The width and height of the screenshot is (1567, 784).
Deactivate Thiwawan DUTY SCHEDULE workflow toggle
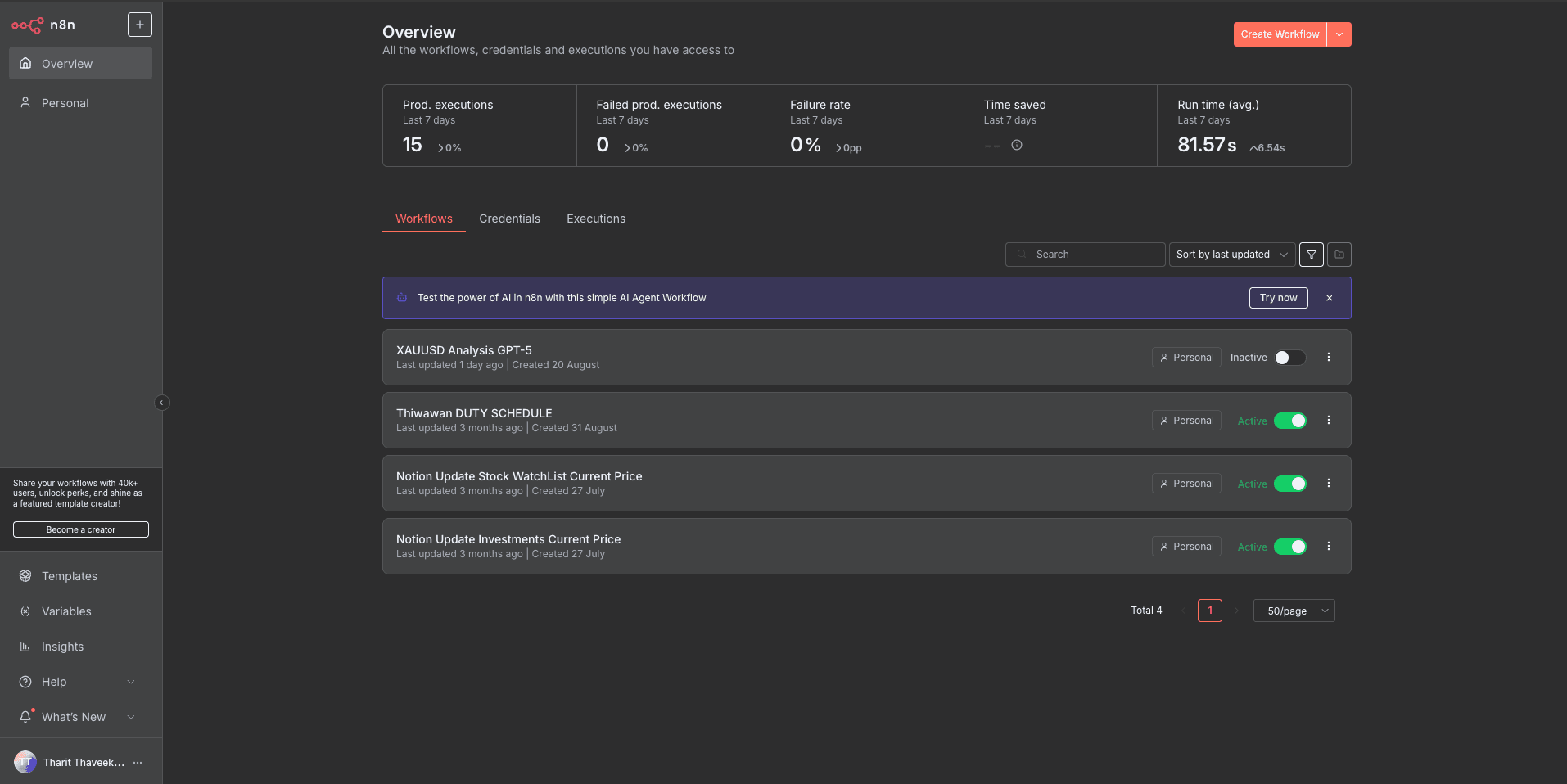[x=1290, y=421]
